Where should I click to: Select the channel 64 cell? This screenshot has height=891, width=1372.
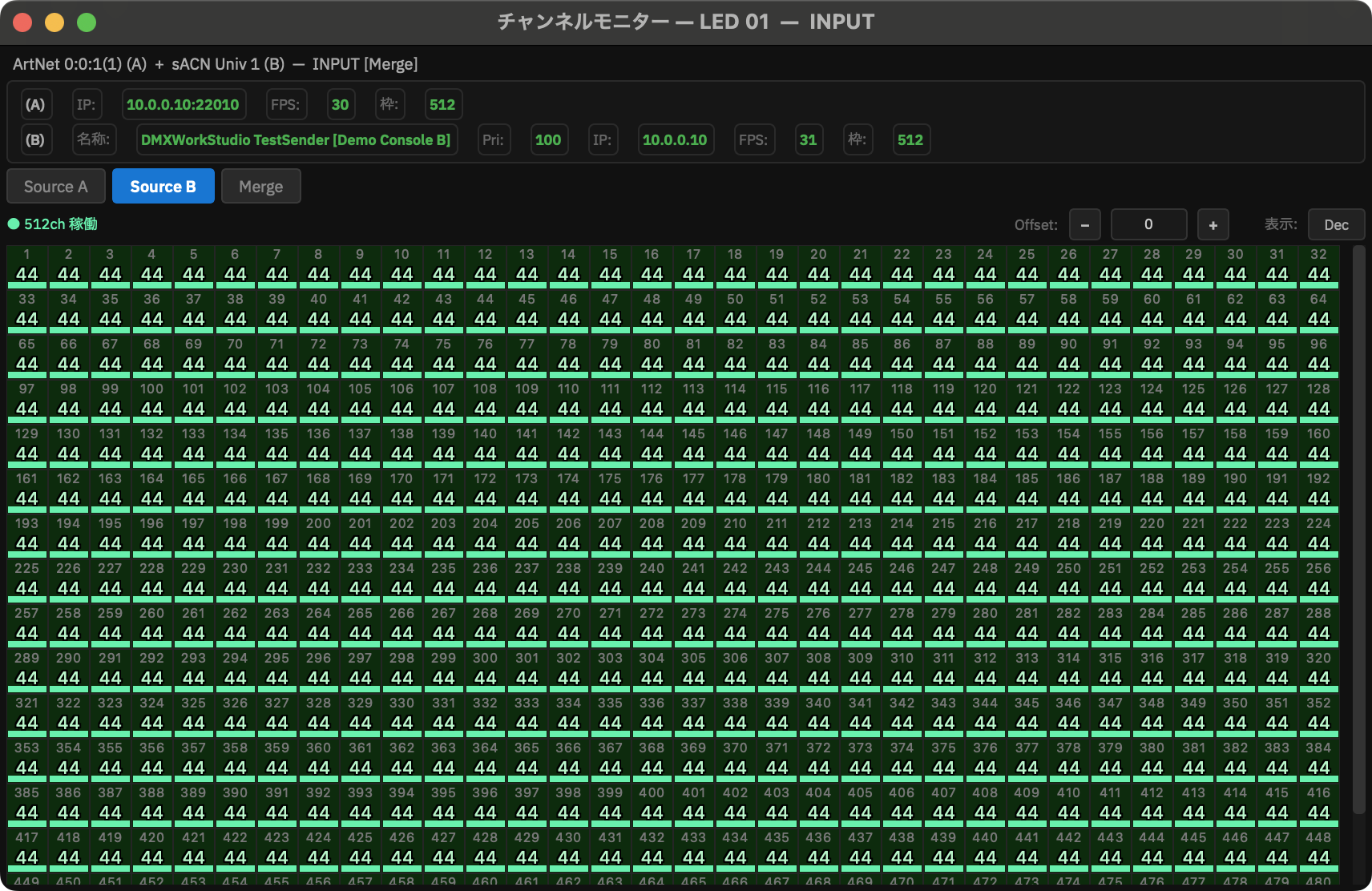click(x=1319, y=312)
